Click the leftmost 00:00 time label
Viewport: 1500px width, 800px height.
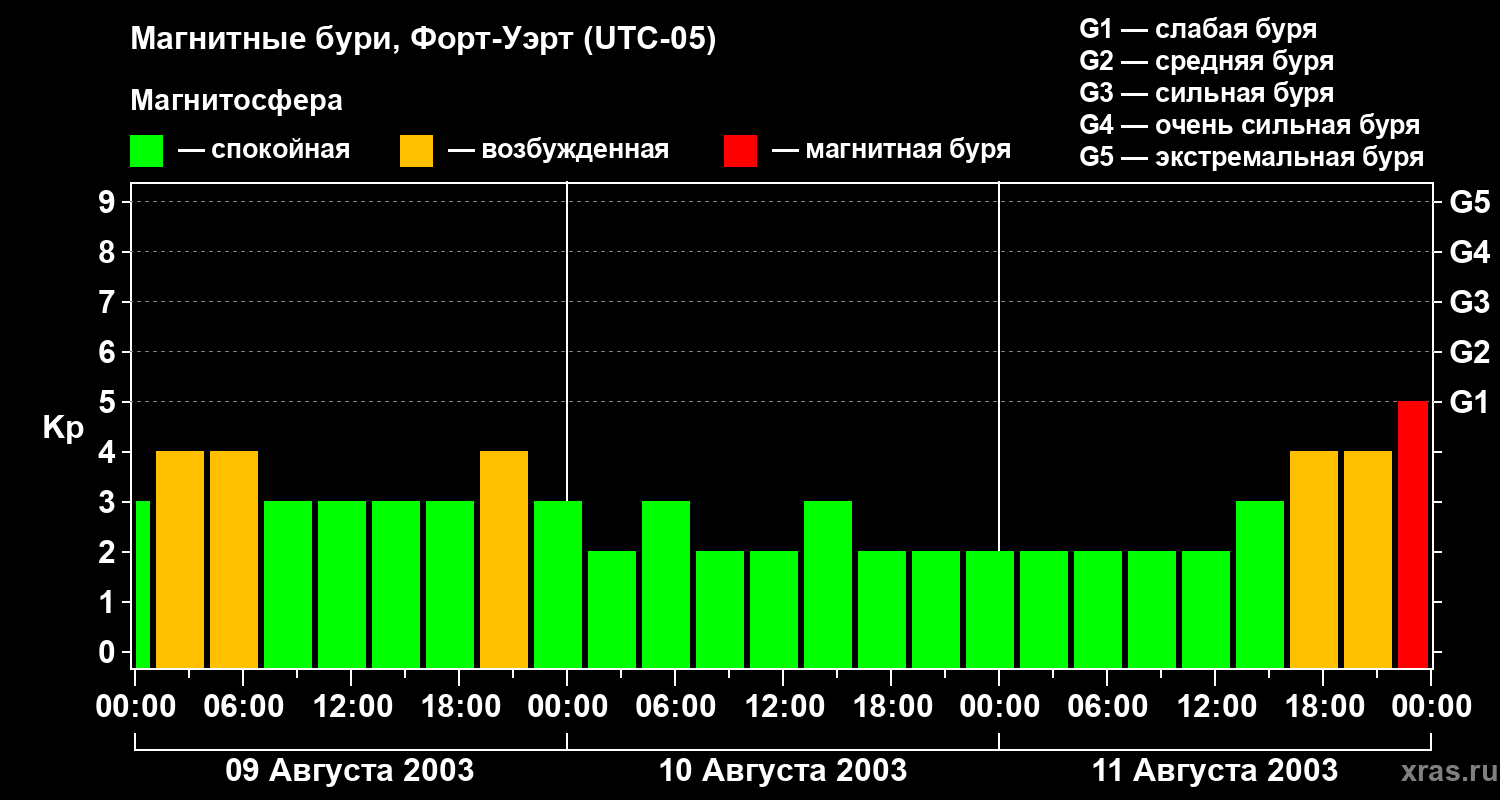[x=135, y=707]
